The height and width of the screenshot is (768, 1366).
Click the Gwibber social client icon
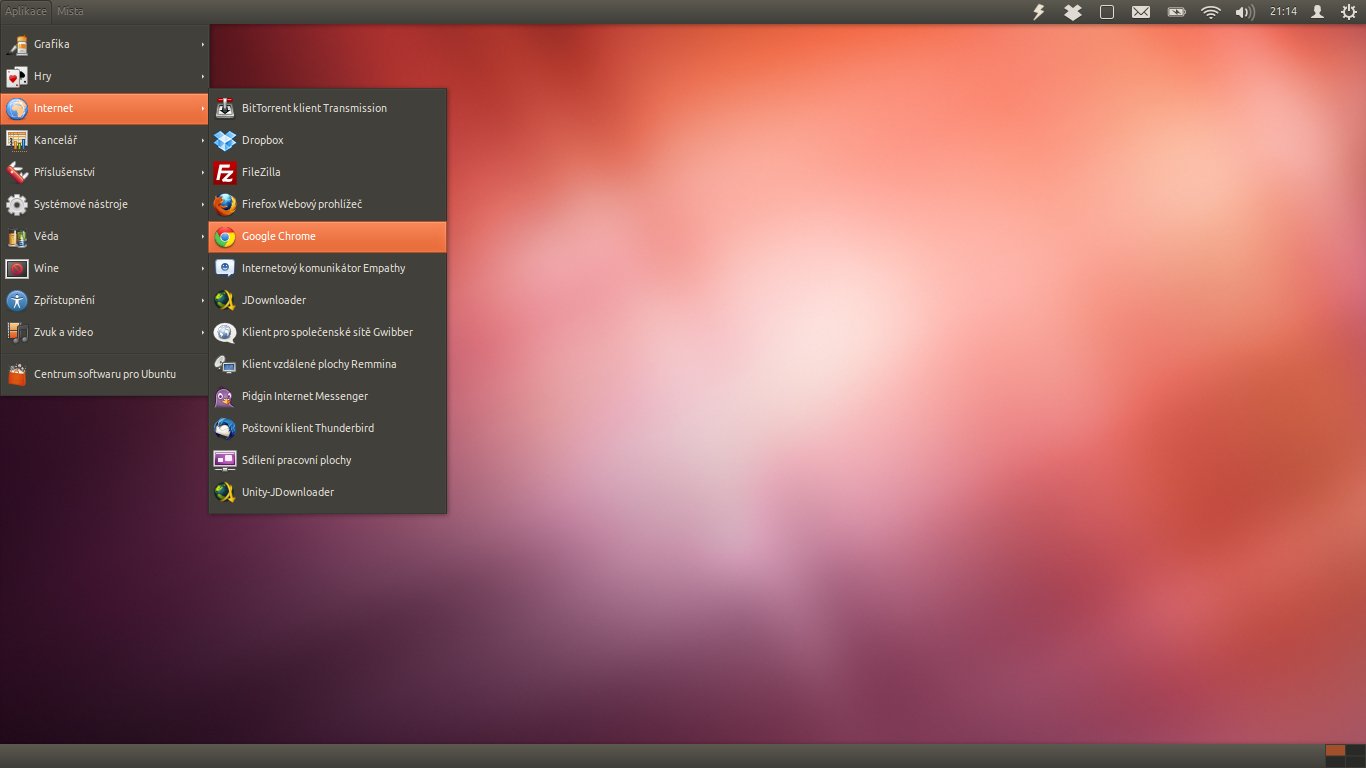pos(225,332)
